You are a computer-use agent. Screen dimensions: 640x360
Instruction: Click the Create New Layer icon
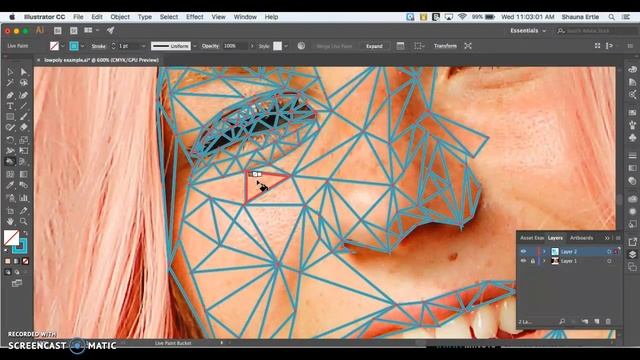click(597, 322)
